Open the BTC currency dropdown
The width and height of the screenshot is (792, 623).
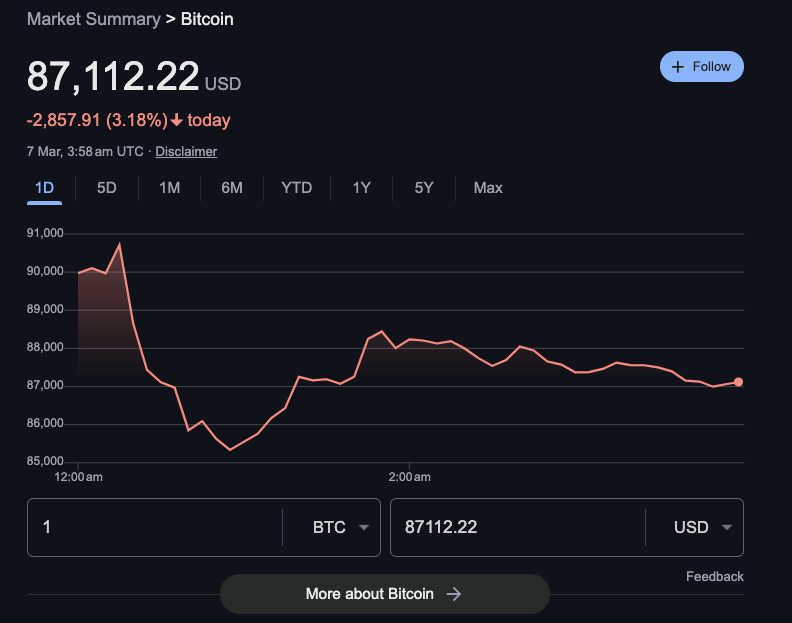[340, 528]
